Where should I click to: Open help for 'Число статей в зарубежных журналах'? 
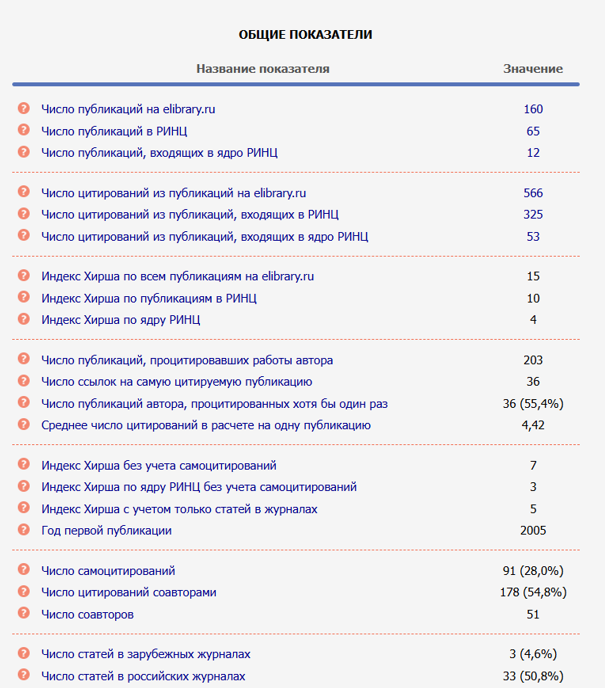[x=23, y=654]
